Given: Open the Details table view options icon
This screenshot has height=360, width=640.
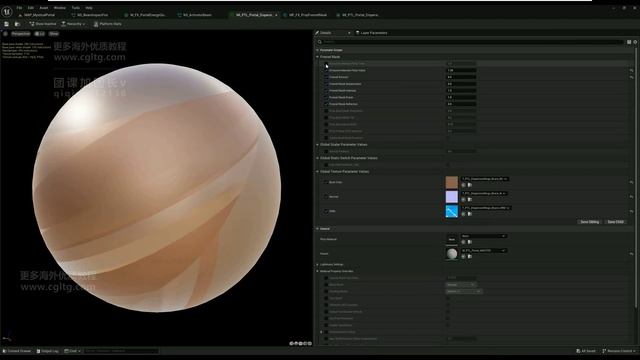Looking at the screenshot, I should 629,42.
